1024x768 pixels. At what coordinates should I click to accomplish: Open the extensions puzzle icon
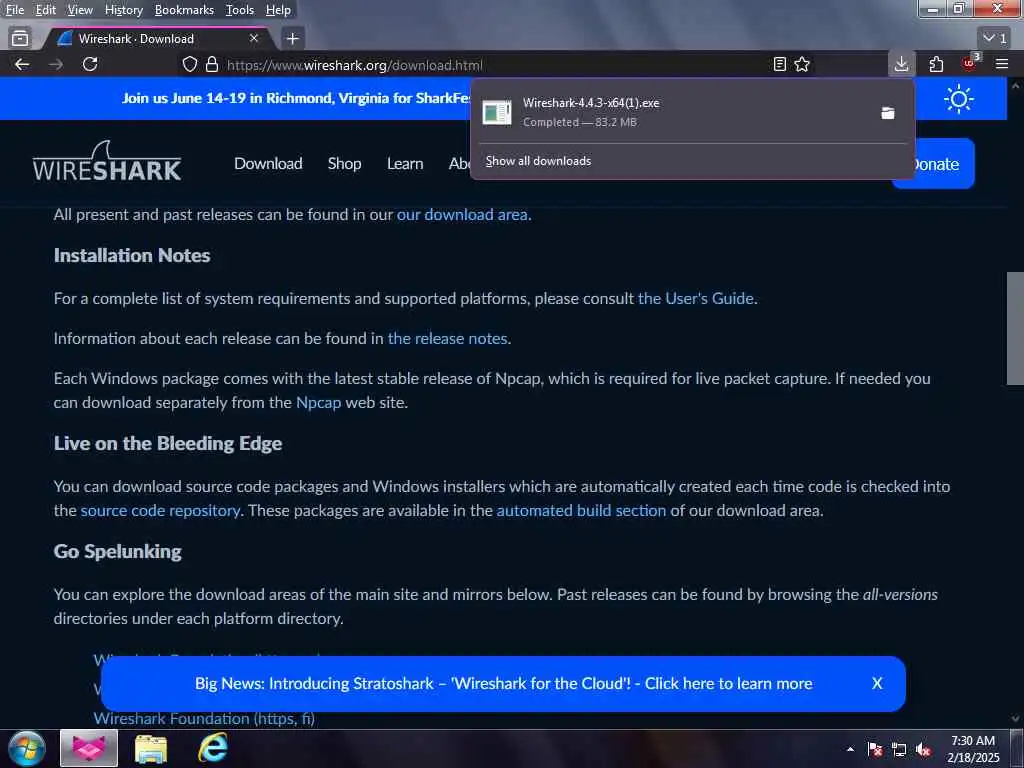(936, 64)
